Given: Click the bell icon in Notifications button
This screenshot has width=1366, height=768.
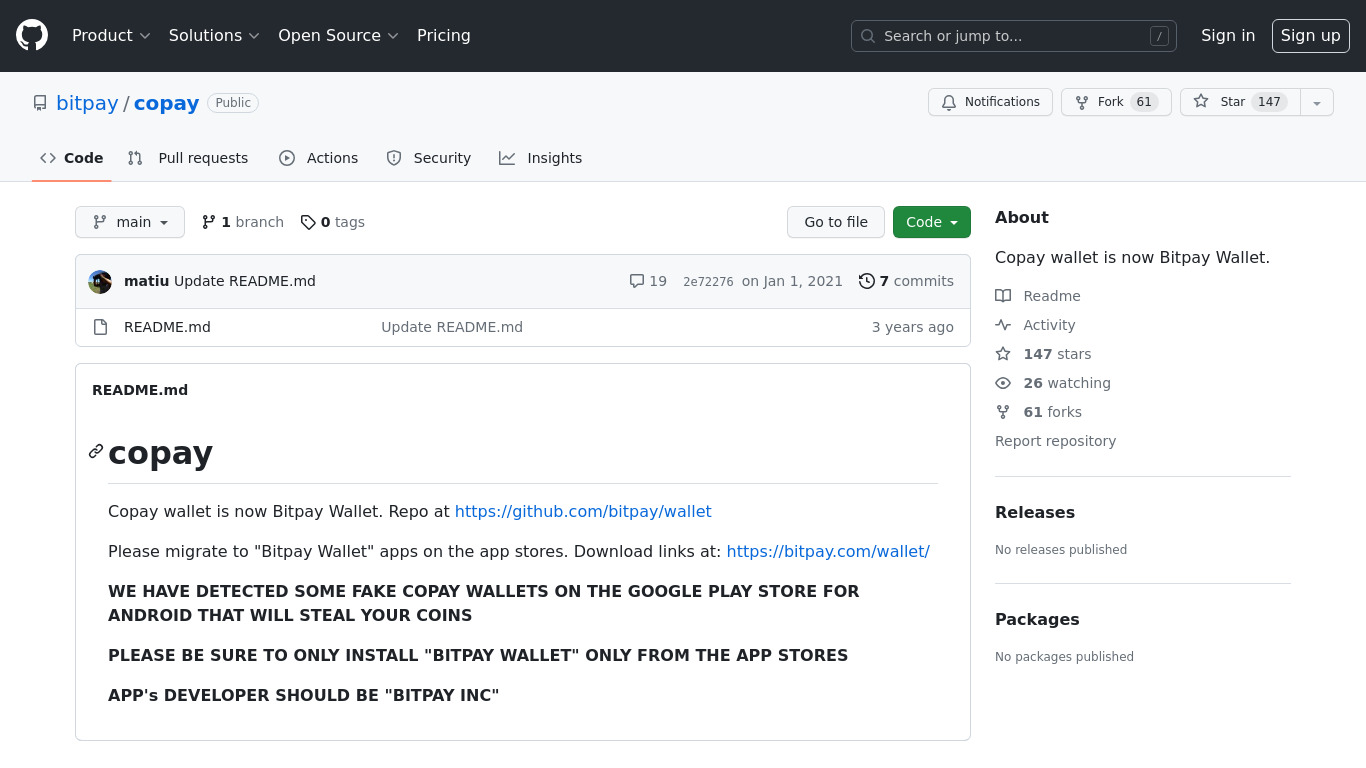Looking at the screenshot, I should click(x=949, y=102).
